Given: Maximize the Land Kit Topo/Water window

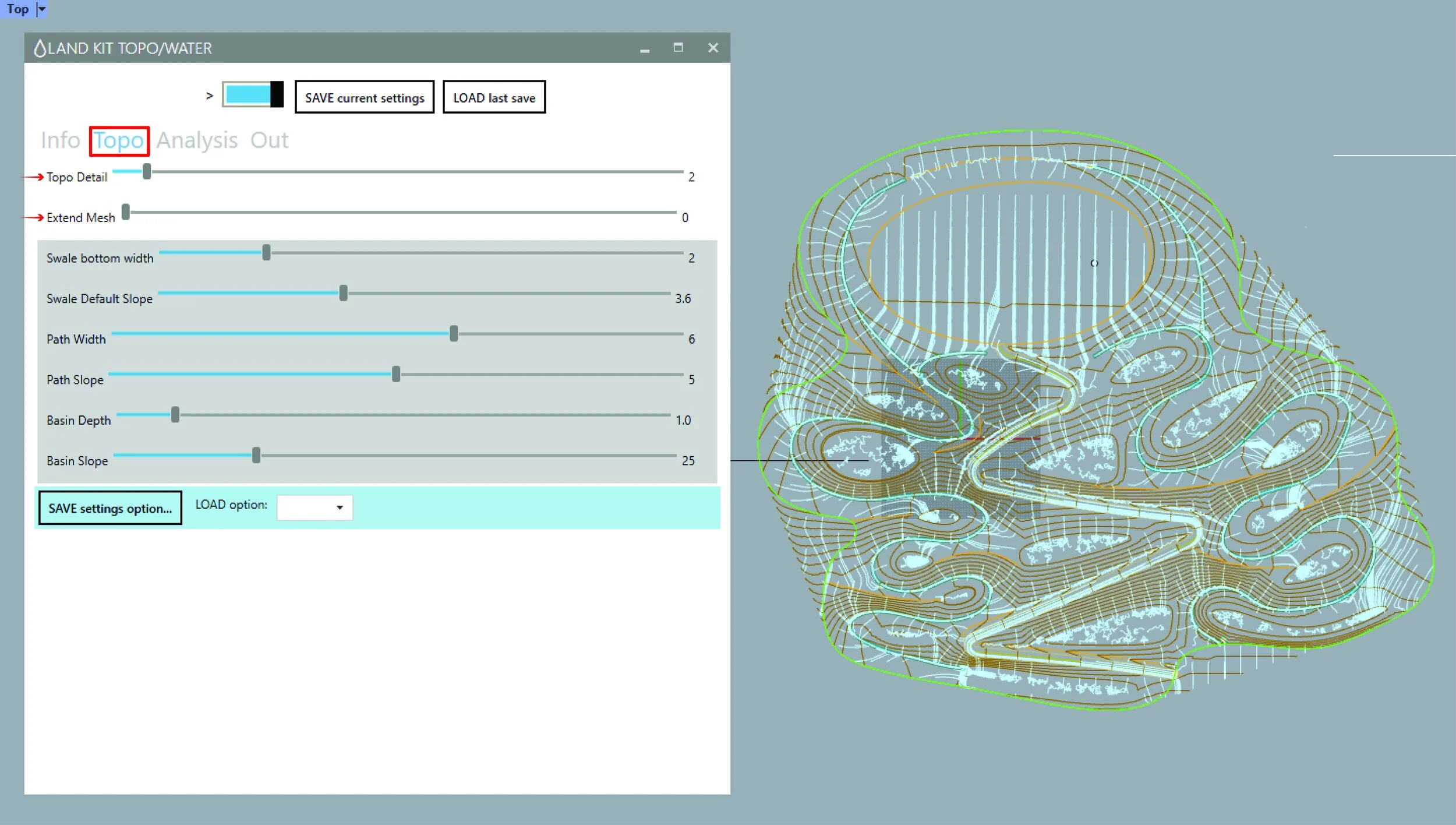Looking at the screenshot, I should pyautogui.click(x=678, y=48).
